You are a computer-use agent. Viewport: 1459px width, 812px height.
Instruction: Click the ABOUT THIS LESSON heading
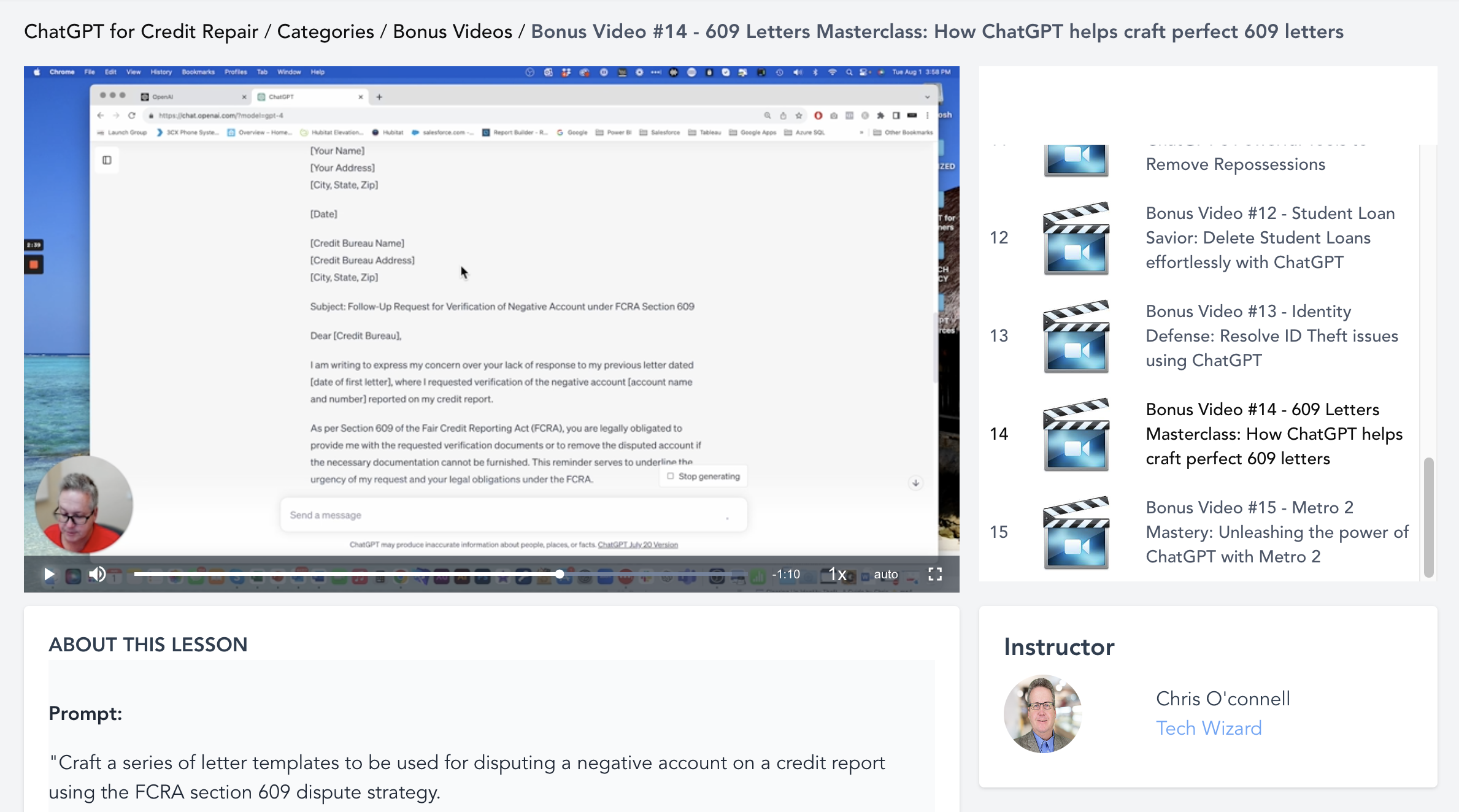148,645
